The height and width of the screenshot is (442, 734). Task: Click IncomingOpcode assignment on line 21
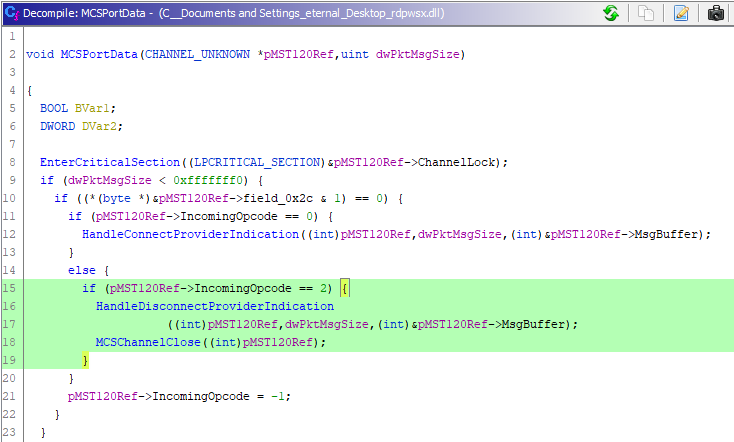[x=201, y=397]
